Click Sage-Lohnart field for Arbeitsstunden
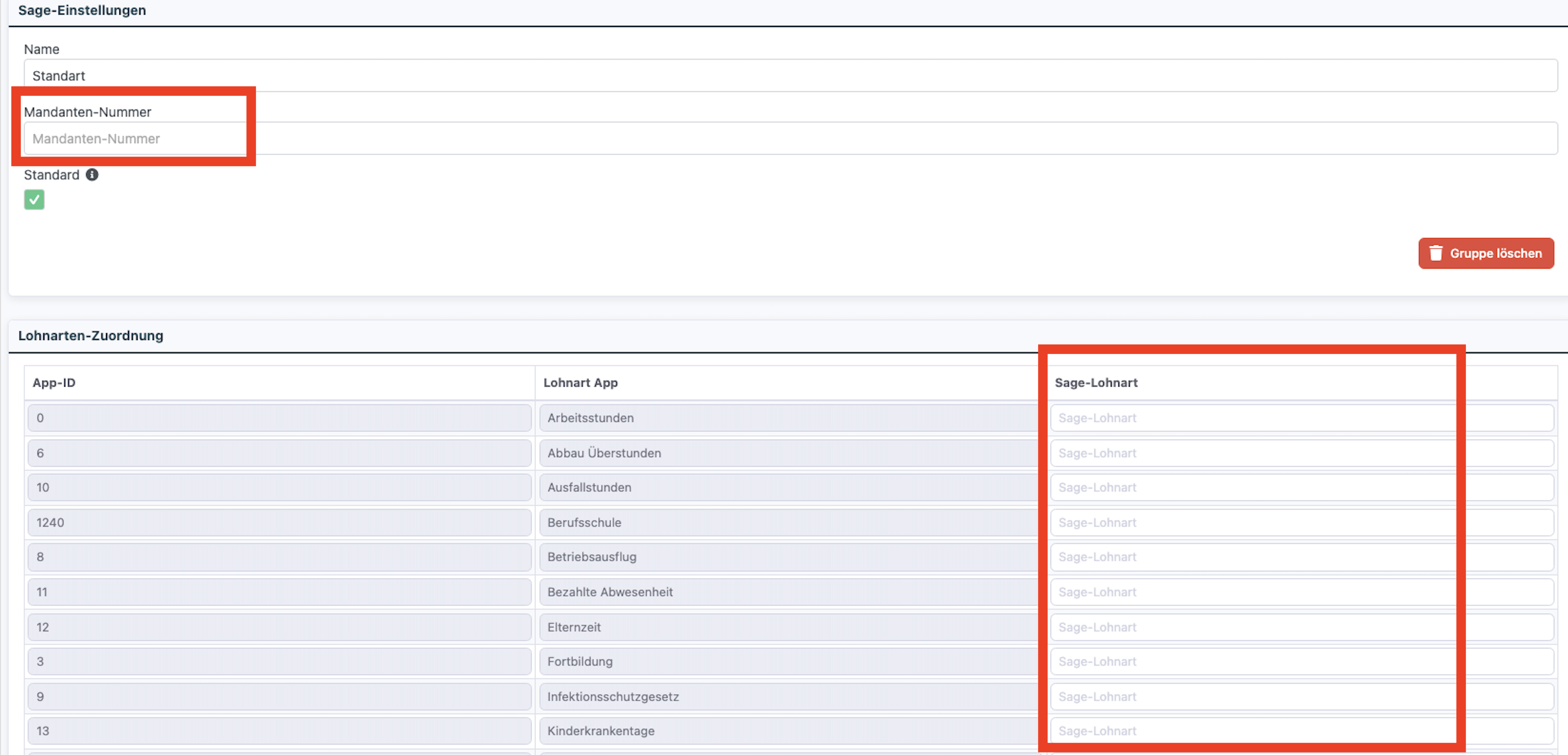 [1301, 418]
